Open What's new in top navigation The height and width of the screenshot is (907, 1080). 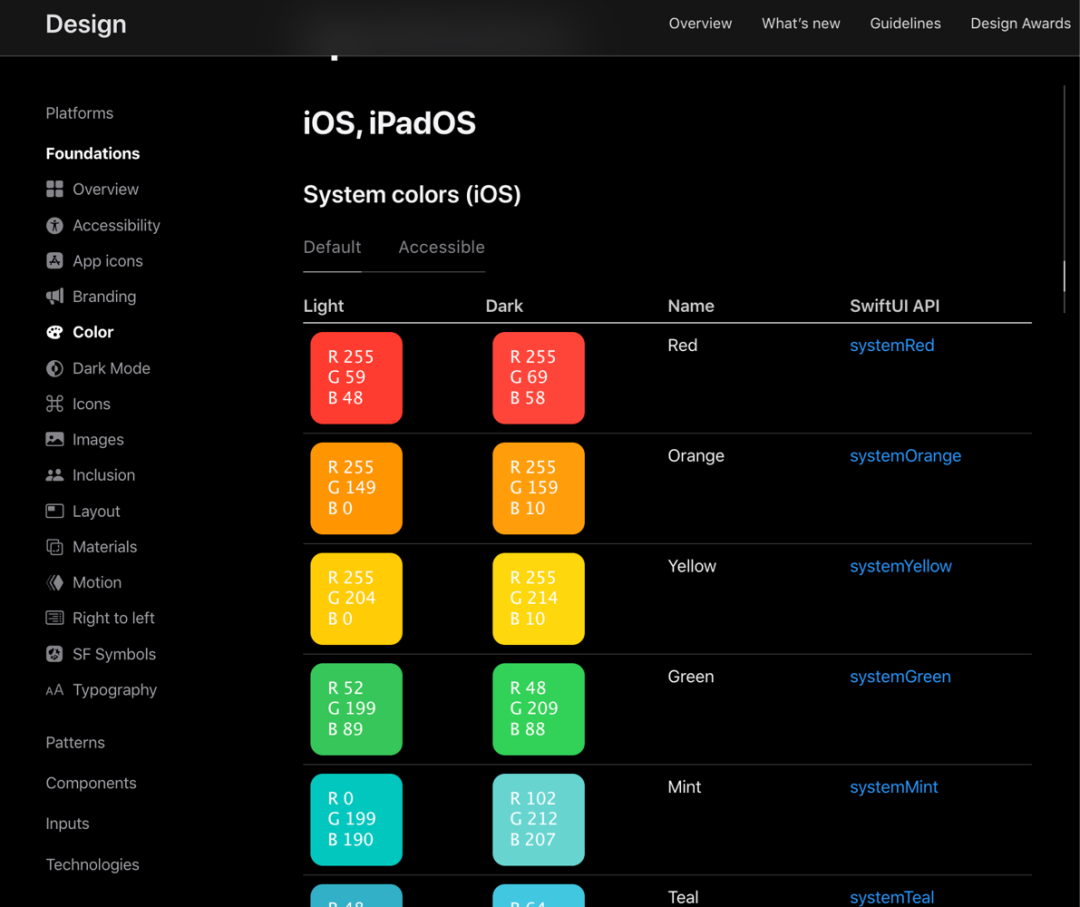pos(800,23)
